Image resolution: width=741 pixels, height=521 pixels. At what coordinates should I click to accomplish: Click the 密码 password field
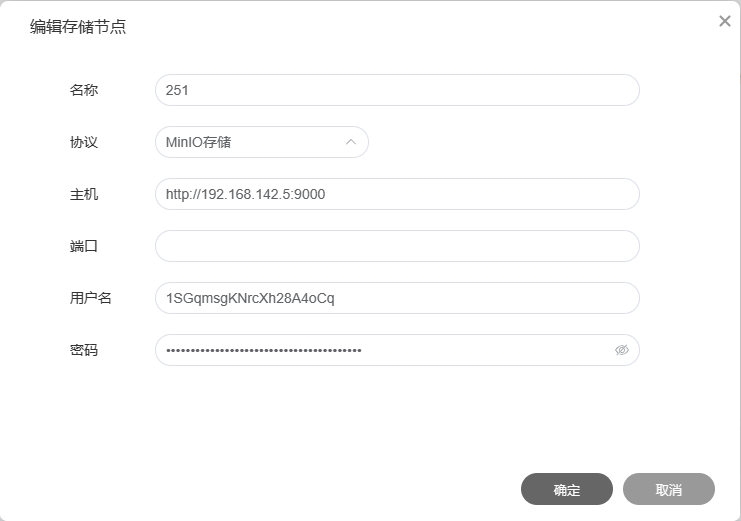(397, 350)
